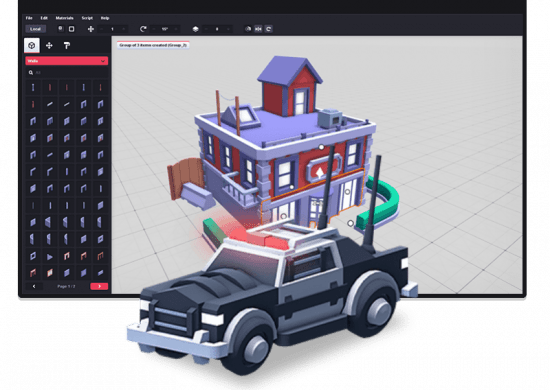Click the circular arrow icon at toolbar end
The width and height of the screenshot is (550, 390).
(x=269, y=29)
